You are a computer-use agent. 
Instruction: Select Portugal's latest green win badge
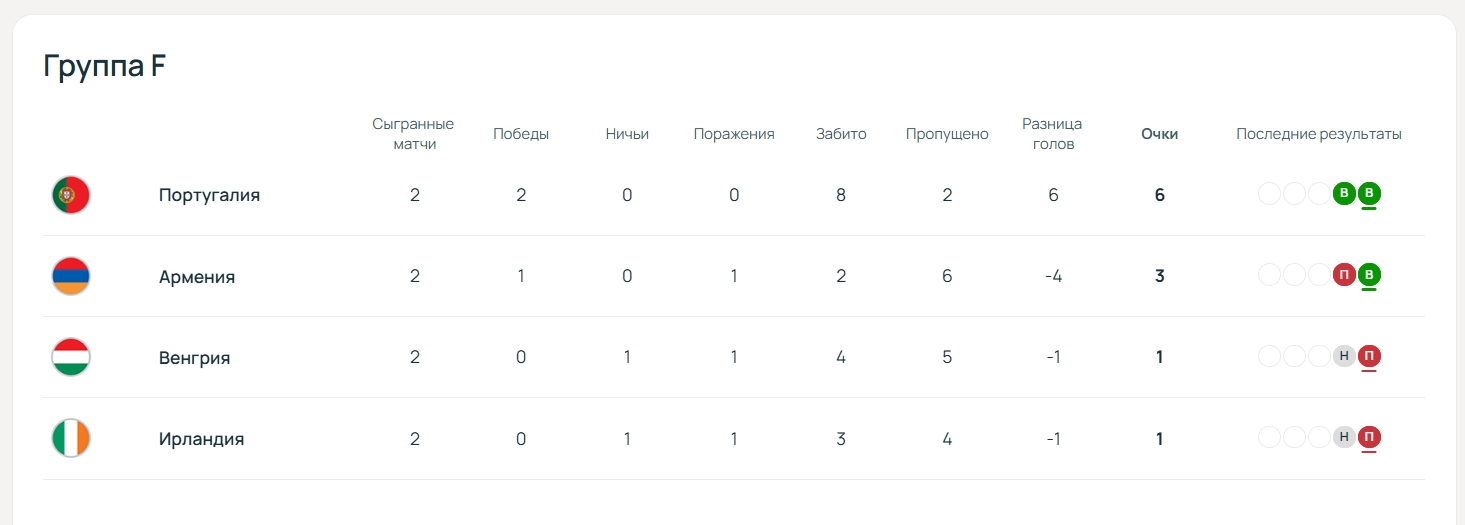coord(1369,194)
